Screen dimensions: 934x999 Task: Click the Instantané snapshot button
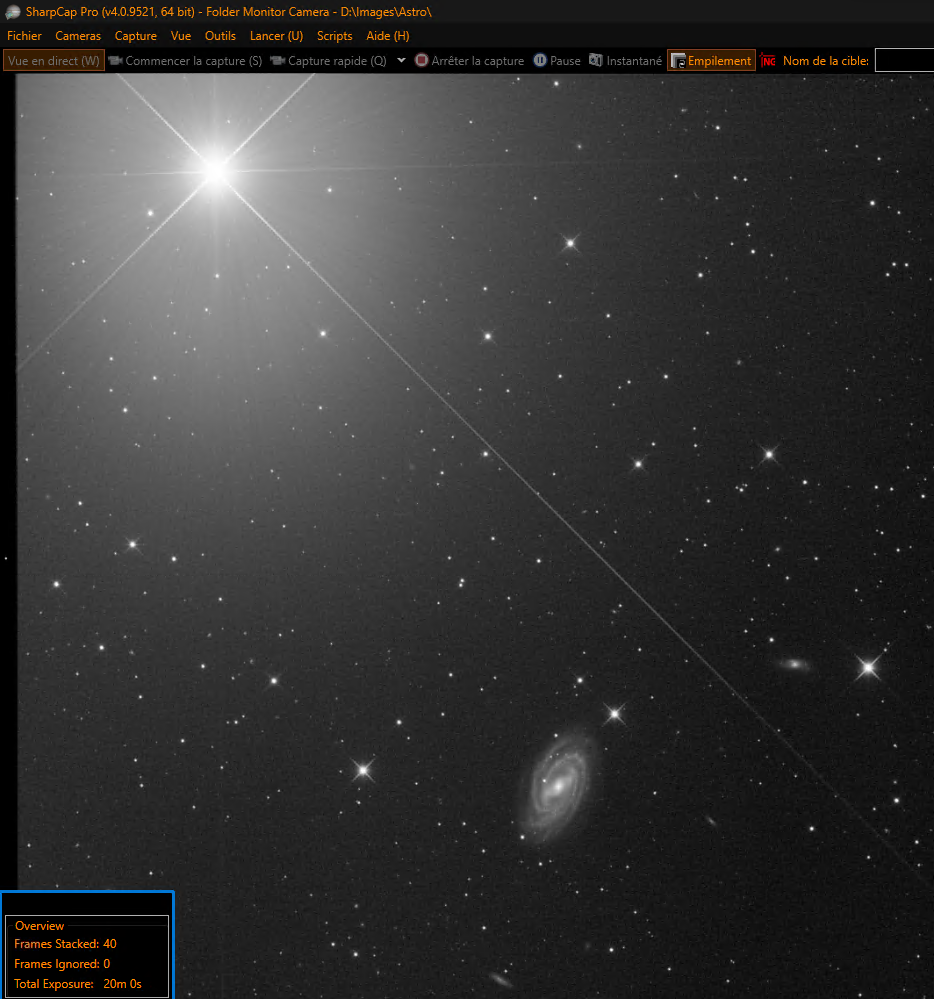pos(626,61)
